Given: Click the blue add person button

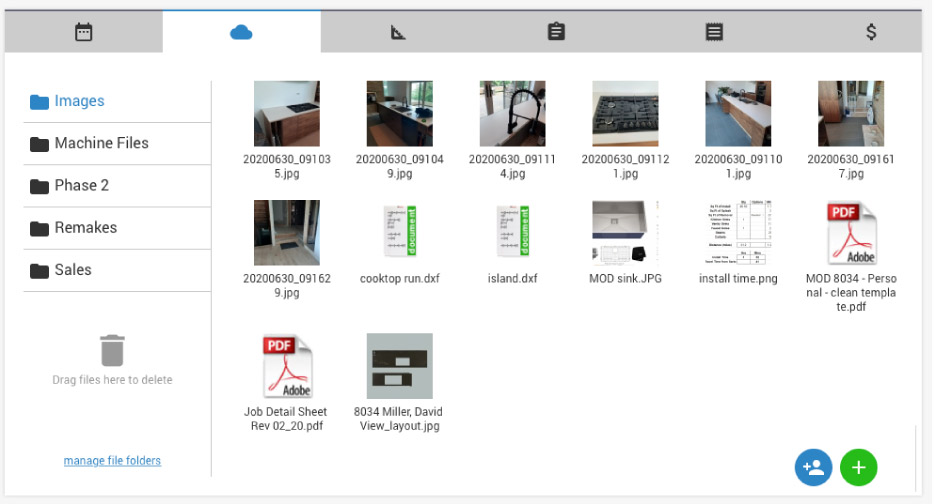Looking at the screenshot, I should pos(813,468).
